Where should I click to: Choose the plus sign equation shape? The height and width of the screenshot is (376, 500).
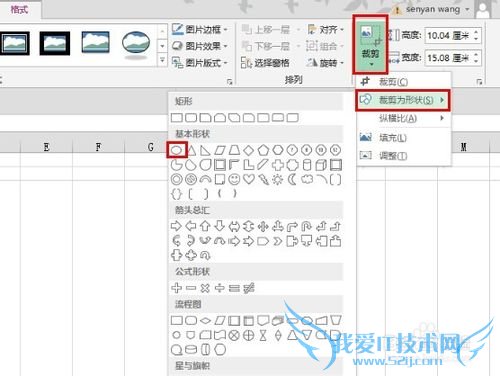(176, 288)
